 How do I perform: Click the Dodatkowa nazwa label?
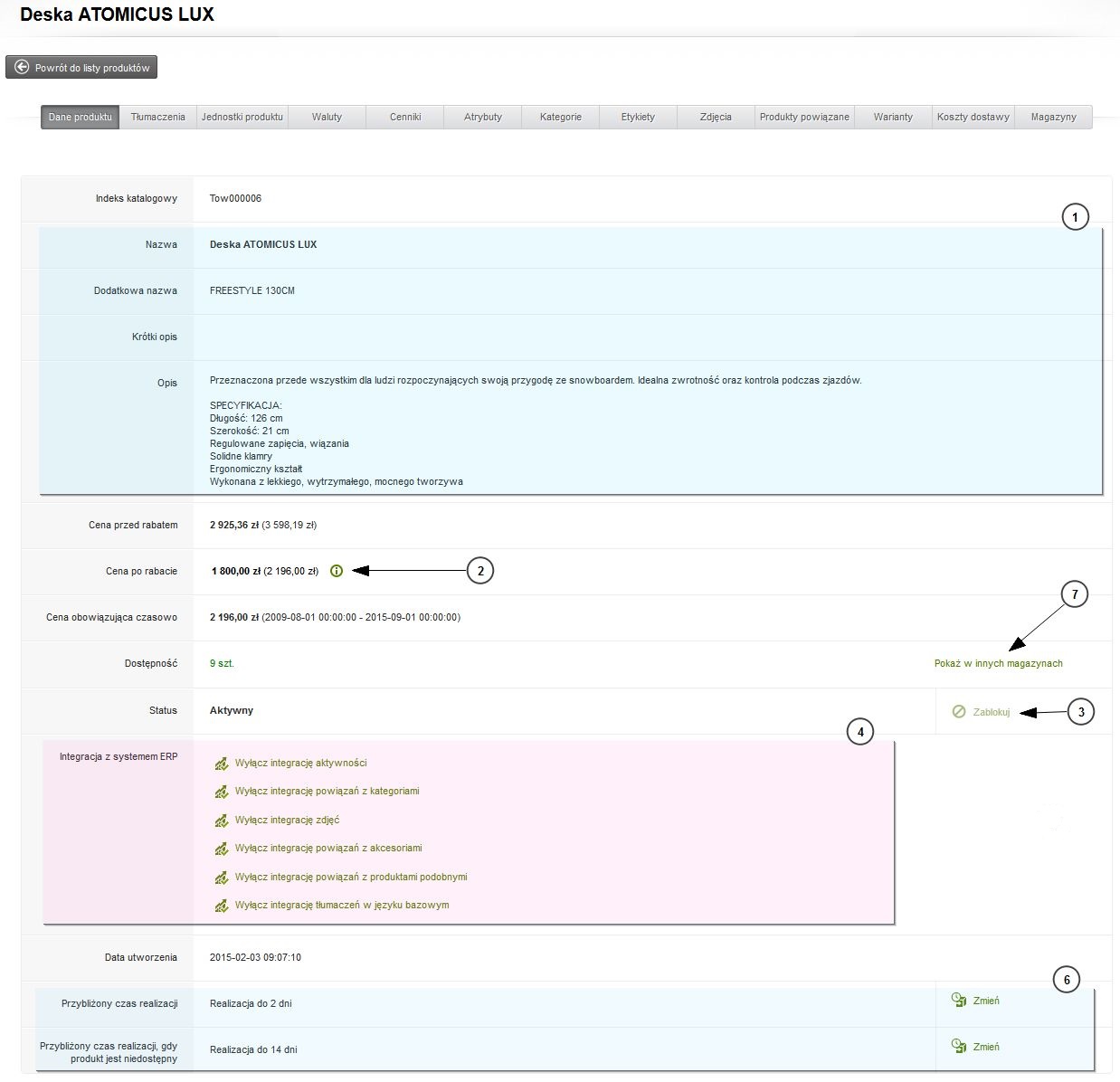[136, 290]
